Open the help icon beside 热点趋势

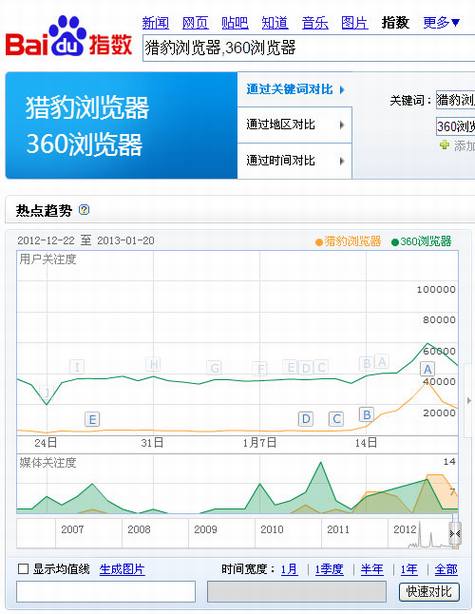coord(84,210)
